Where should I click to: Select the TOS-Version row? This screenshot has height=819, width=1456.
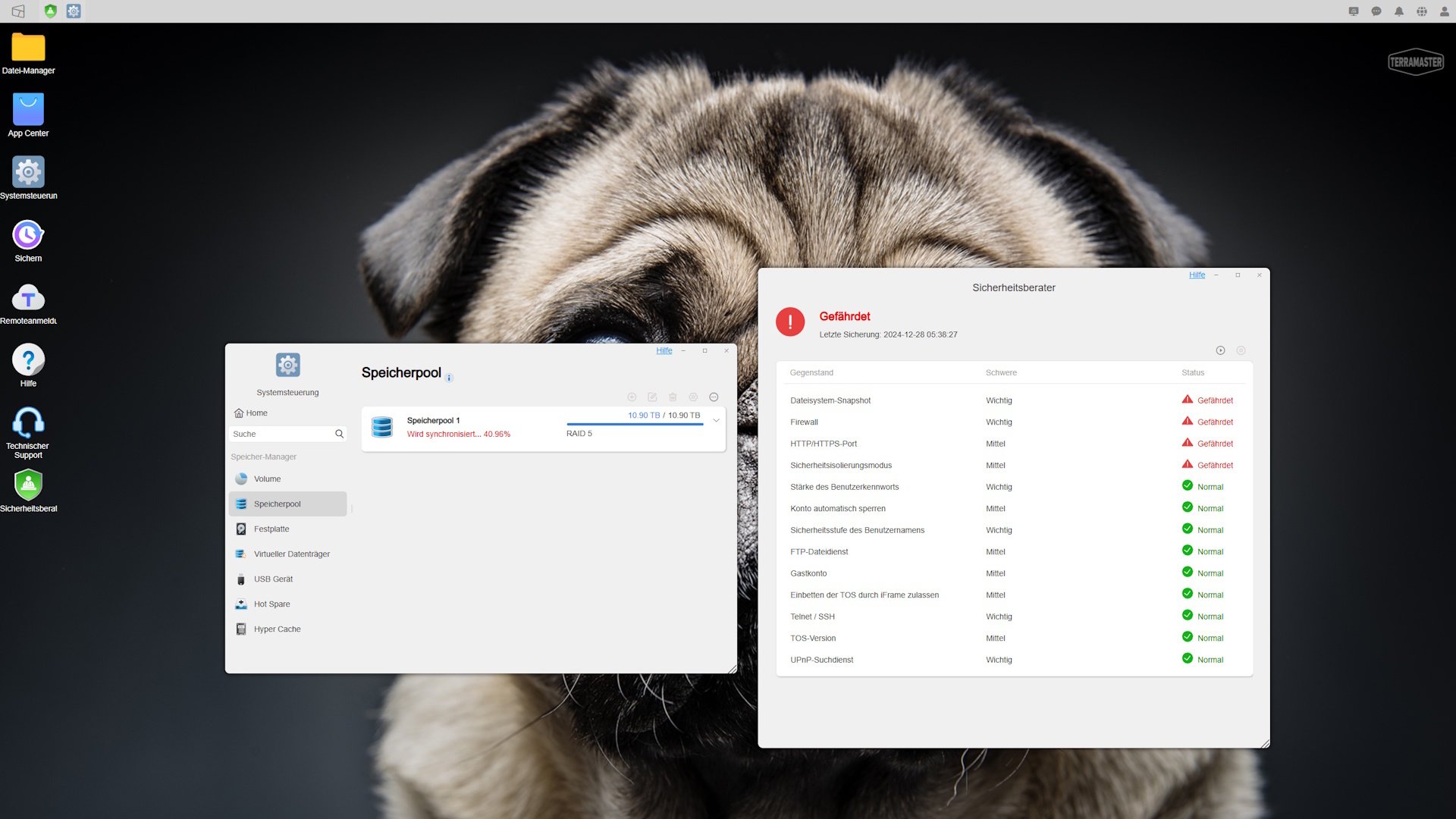[1014, 639]
